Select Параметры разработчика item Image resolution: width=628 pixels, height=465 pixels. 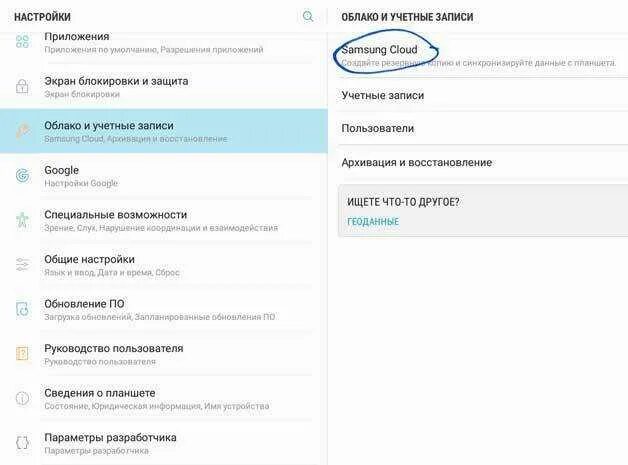164,443
